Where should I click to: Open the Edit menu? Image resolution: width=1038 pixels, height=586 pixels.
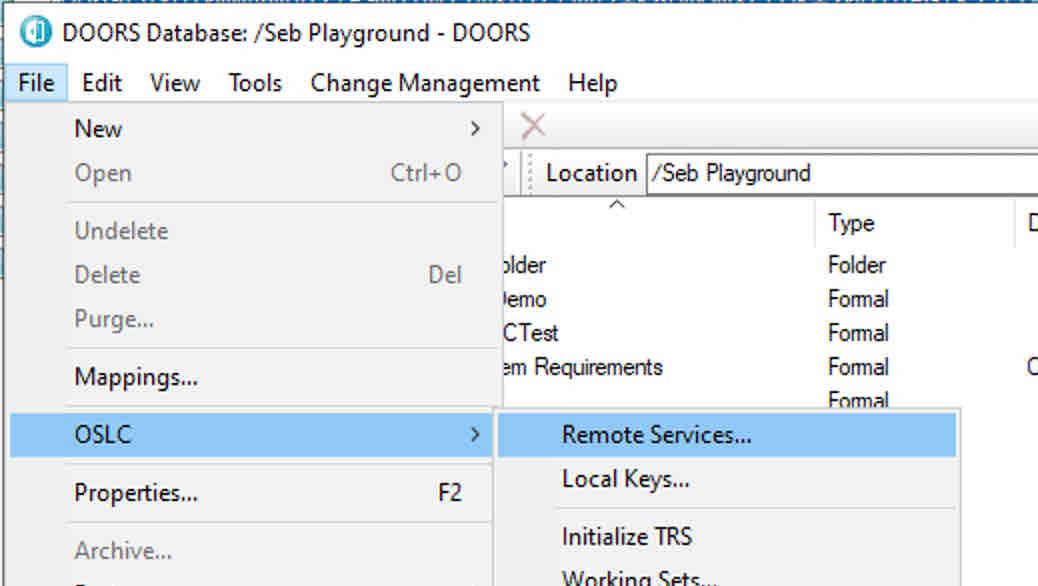pyautogui.click(x=101, y=83)
